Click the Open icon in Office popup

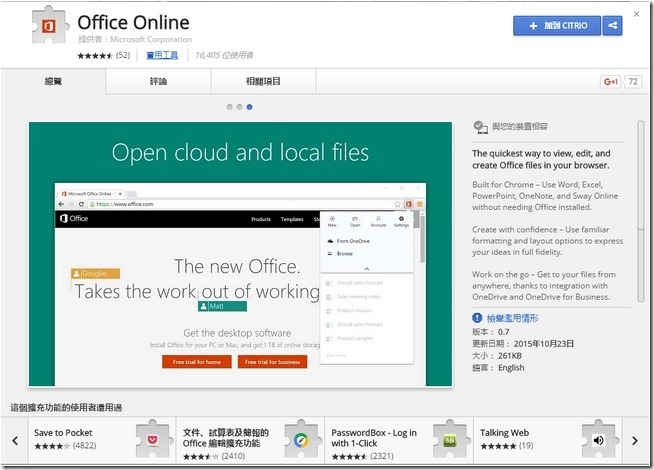click(355, 221)
